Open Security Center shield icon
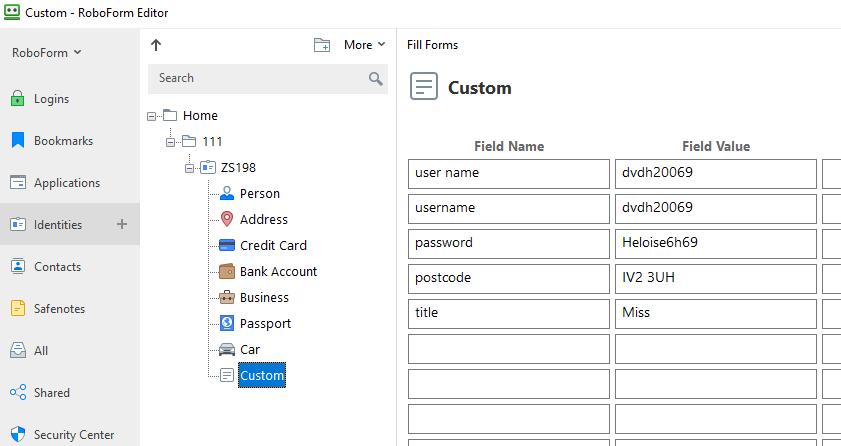The width and height of the screenshot is (841, 446). coord(17,435)
